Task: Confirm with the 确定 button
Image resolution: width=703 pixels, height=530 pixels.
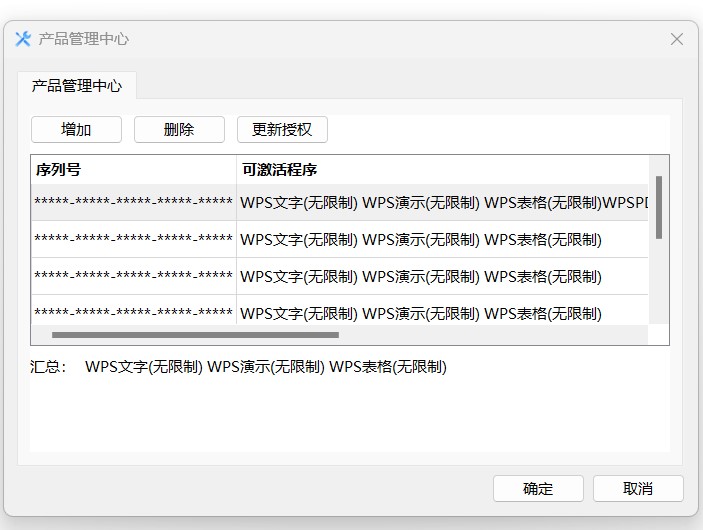Action: [538, 488]
